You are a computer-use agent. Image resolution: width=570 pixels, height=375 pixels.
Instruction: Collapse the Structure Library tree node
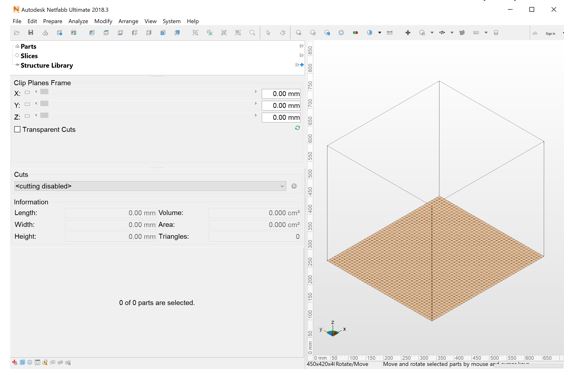(x=17, y=65)
